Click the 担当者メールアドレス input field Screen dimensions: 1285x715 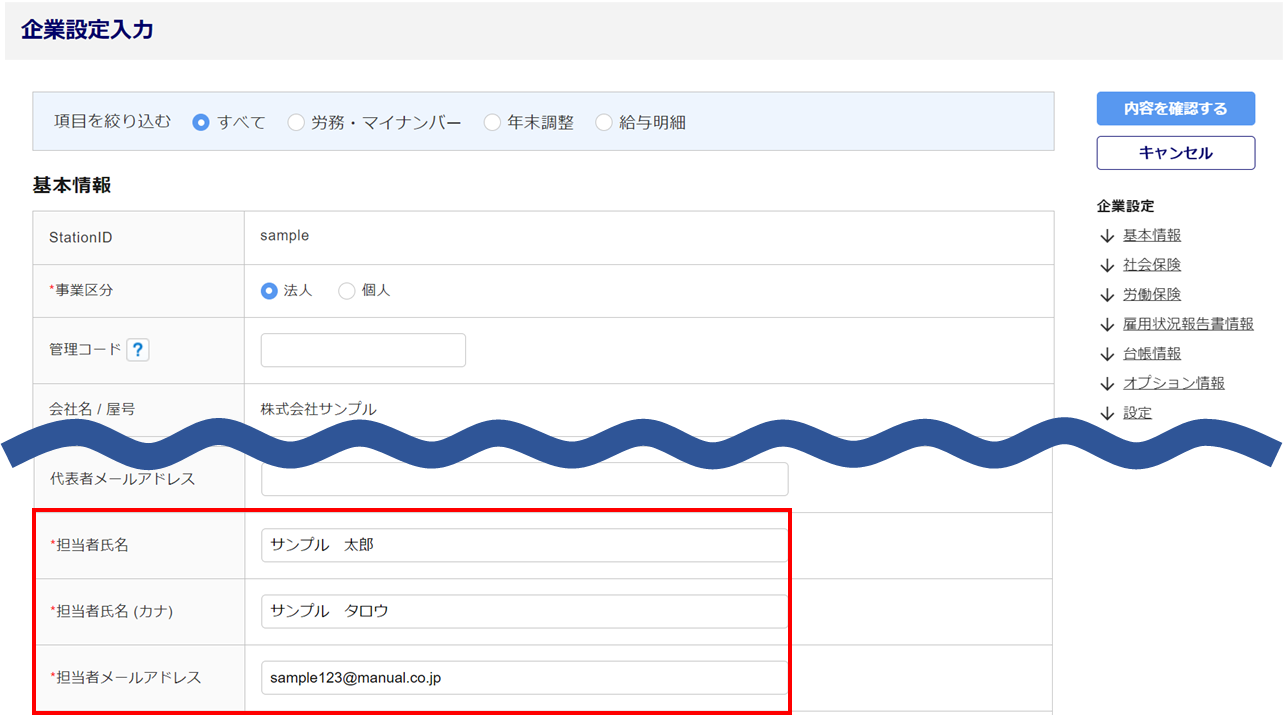(x=524, y=677)
